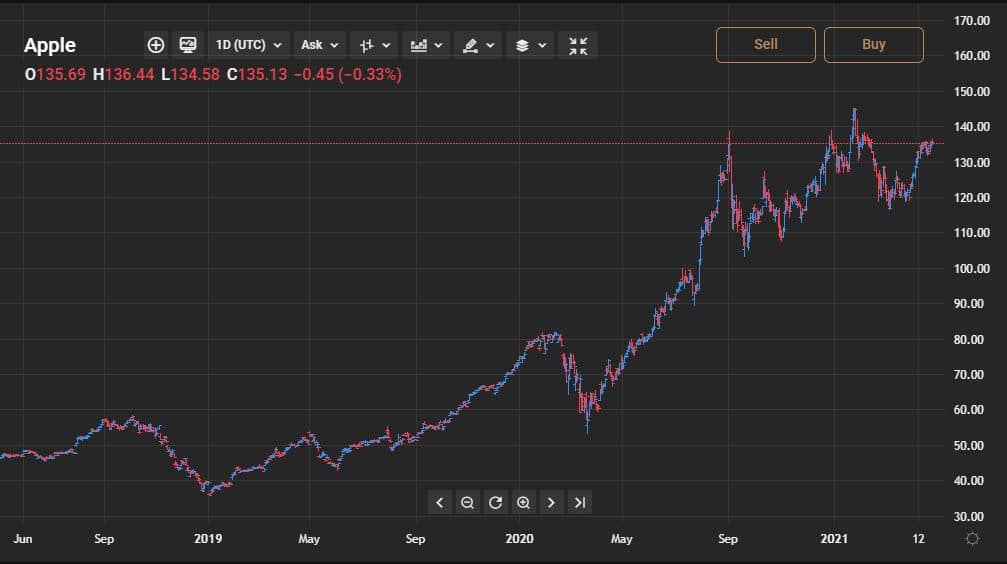The height and width of the screenshot is (564, 1007).
Task: Zoom in using magnifier plus icon
Action: (x=523, y=502)
